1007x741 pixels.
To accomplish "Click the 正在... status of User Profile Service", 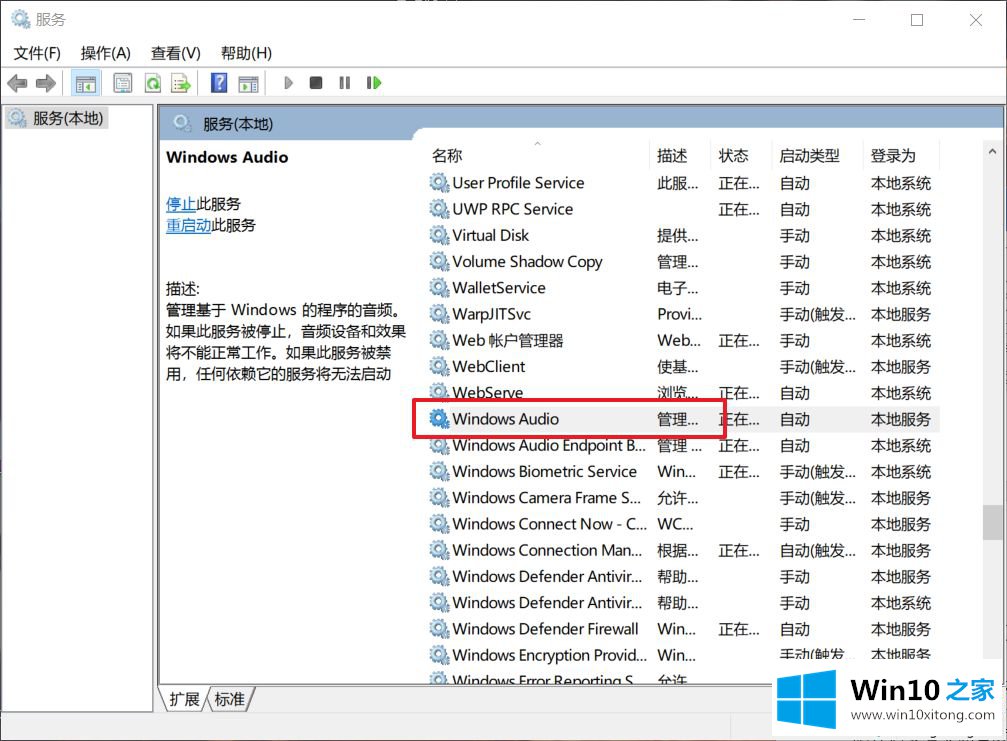I will tap(739, 183).
